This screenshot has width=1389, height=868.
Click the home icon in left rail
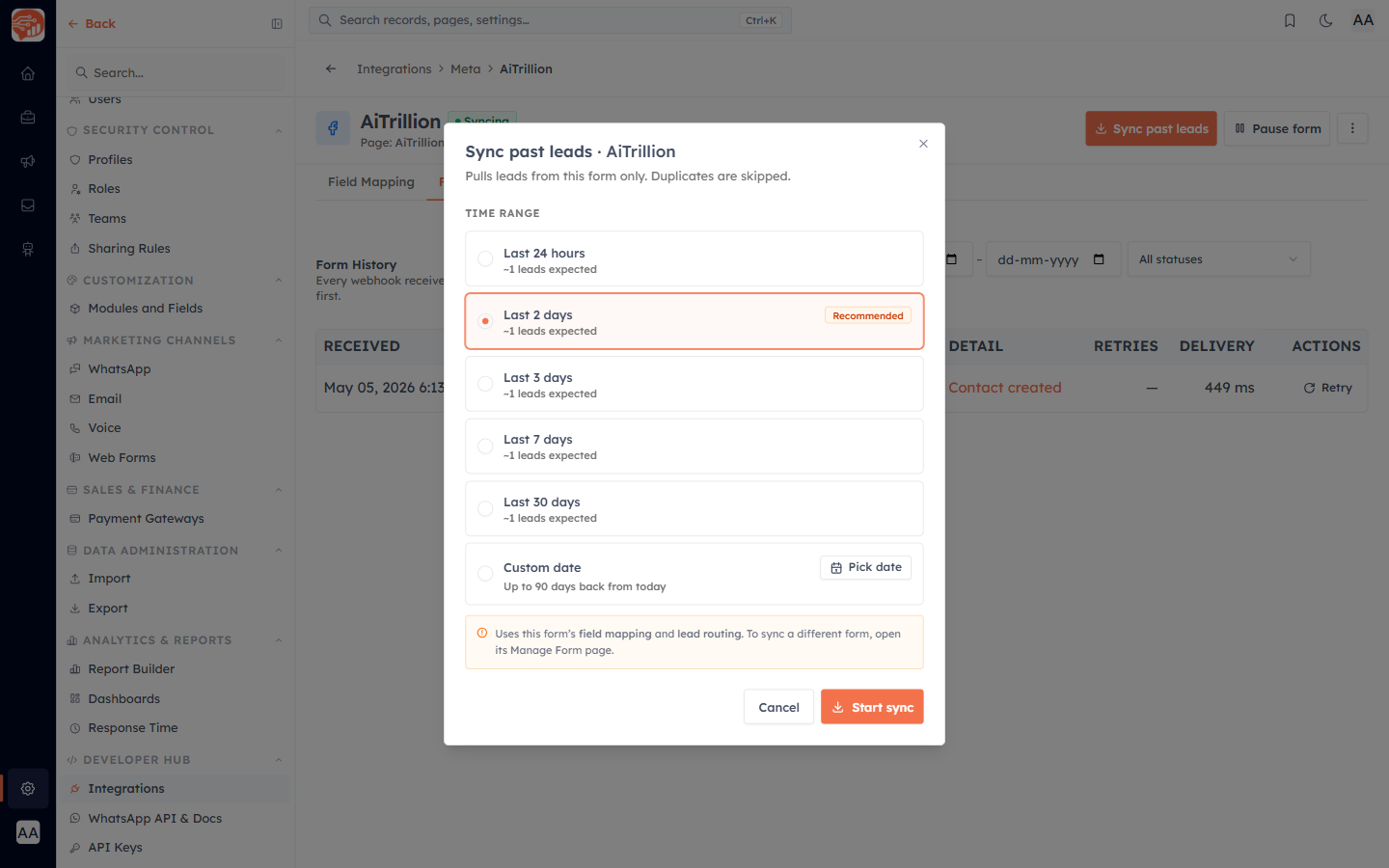click(x=28, y=73)
